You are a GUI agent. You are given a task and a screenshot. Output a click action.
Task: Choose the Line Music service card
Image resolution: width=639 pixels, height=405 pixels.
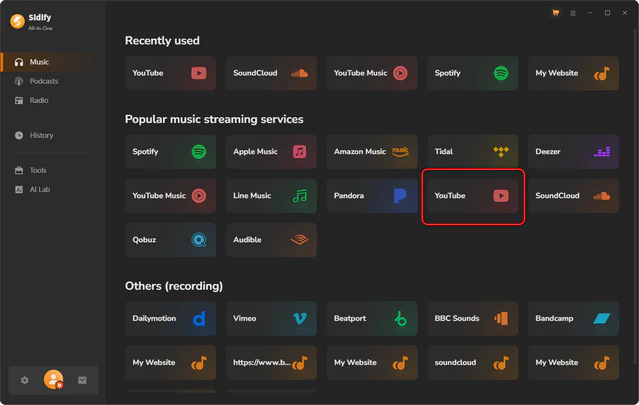click(271, 196)
